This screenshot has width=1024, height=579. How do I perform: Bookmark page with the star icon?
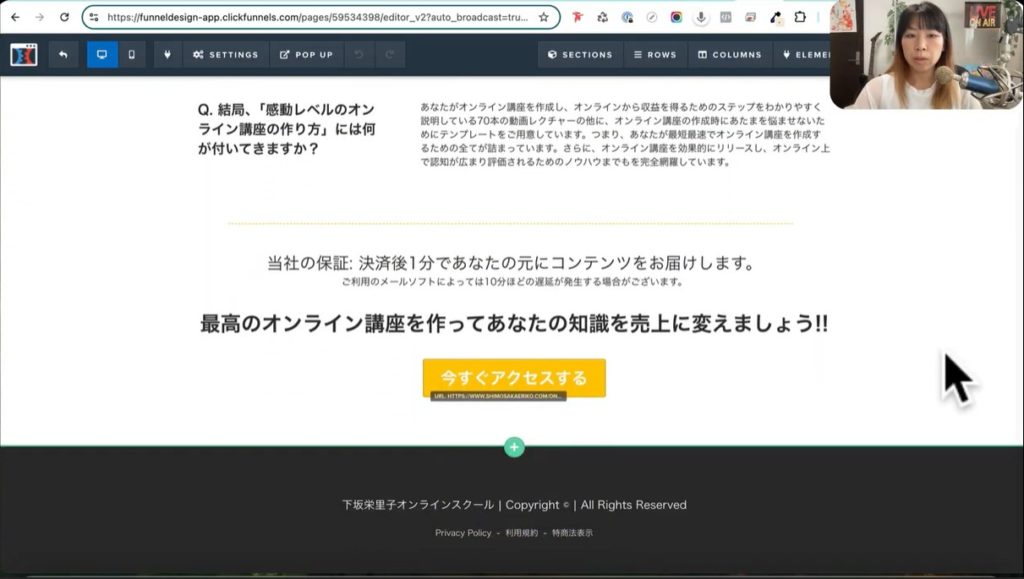(544, 17)
